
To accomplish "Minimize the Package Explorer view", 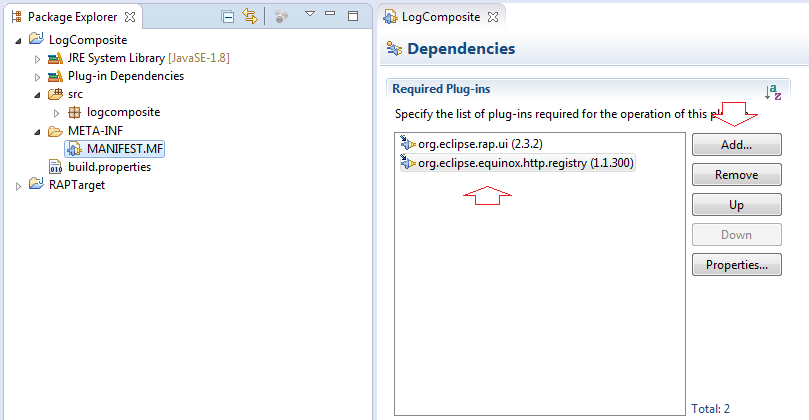I will [330, 13].
